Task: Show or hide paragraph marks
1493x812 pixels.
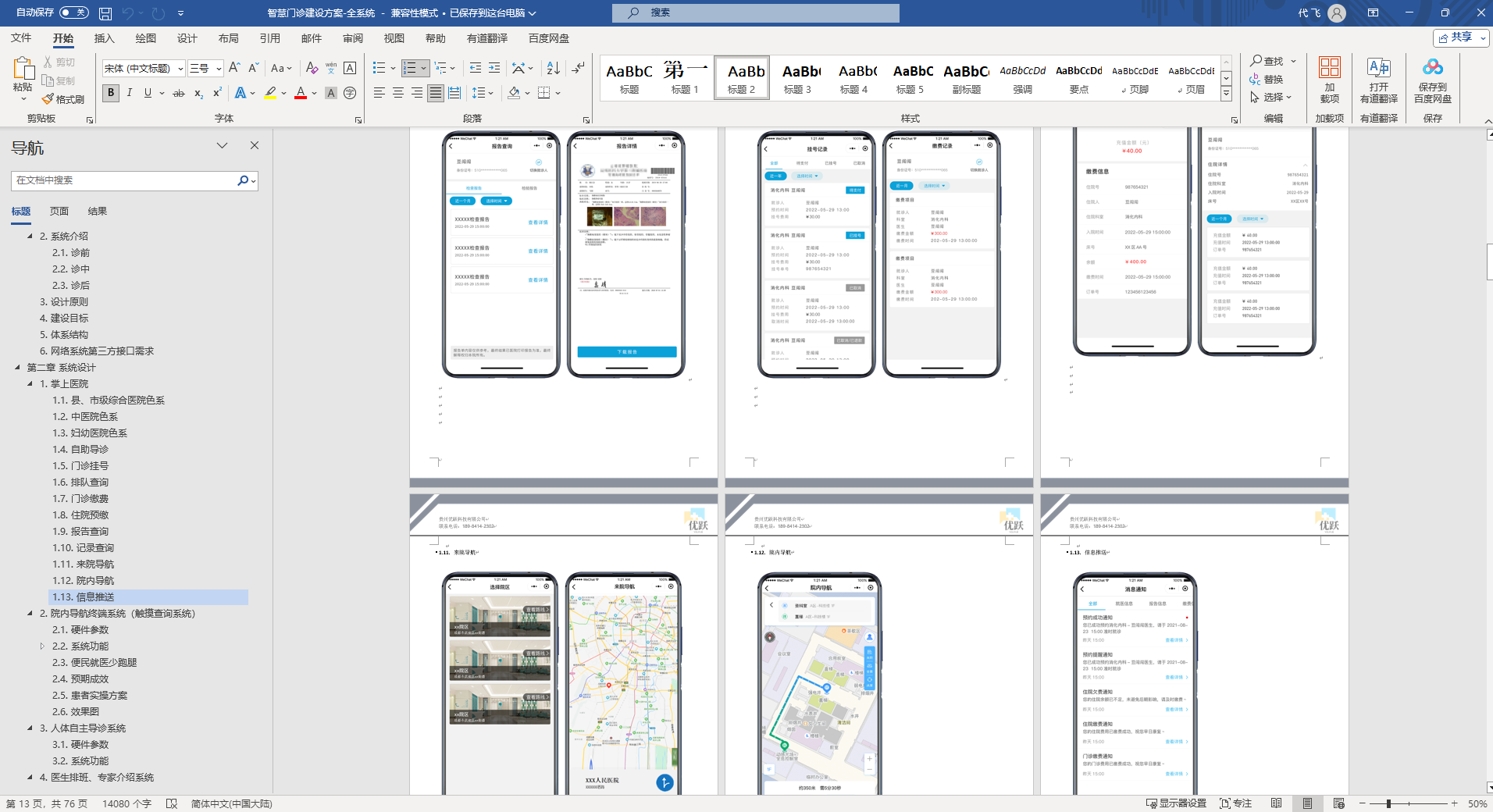Action: 578,68
